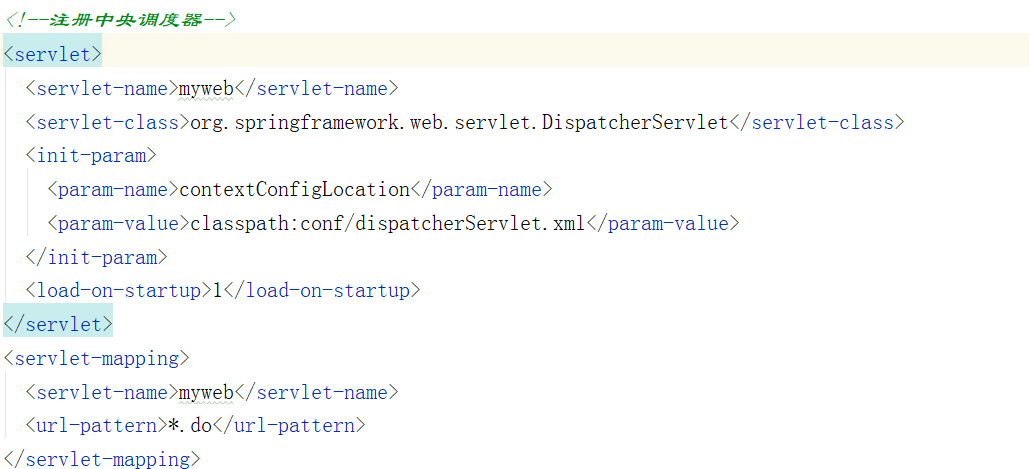Place cursor in org.springframework.web.servlet.DispatcherServlet
The width and height of the screenshot is (1029, 469).
pos(459,123)
